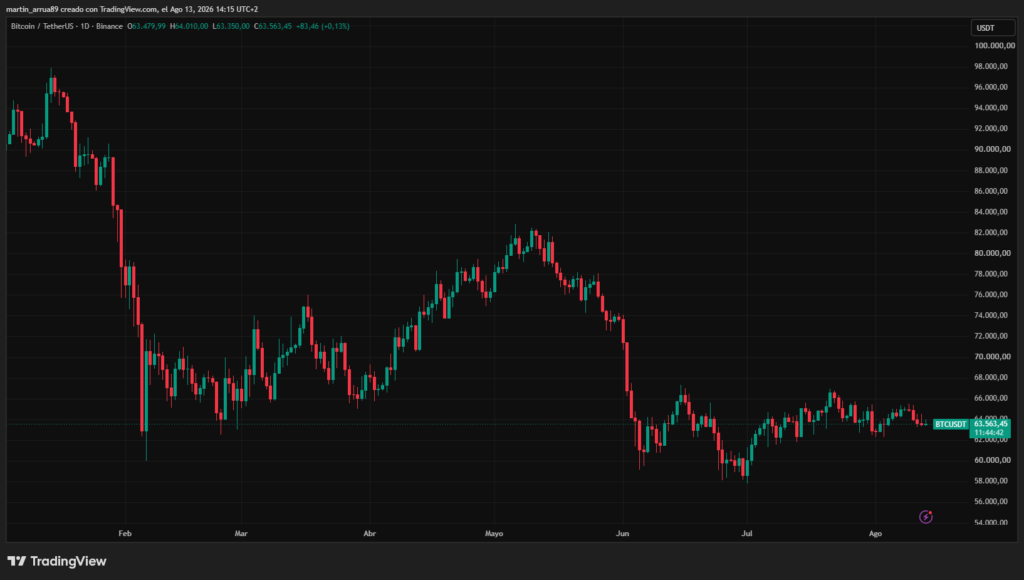
Task: Click the 72.000,00 price axis label
Action: [x=991, y=336]
